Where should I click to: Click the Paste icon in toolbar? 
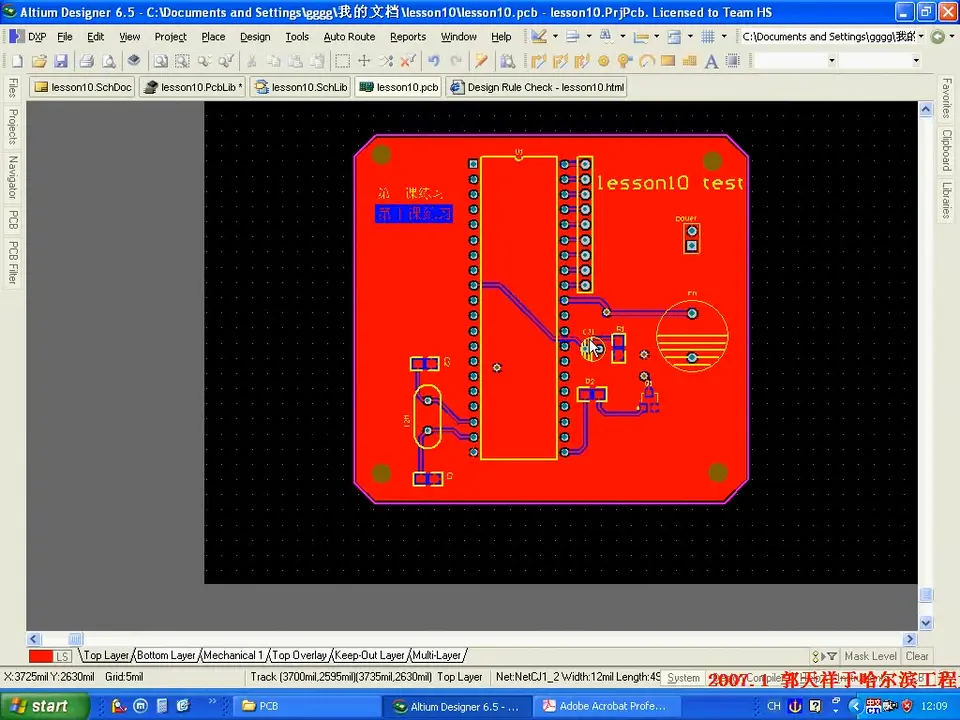[295, 61]
